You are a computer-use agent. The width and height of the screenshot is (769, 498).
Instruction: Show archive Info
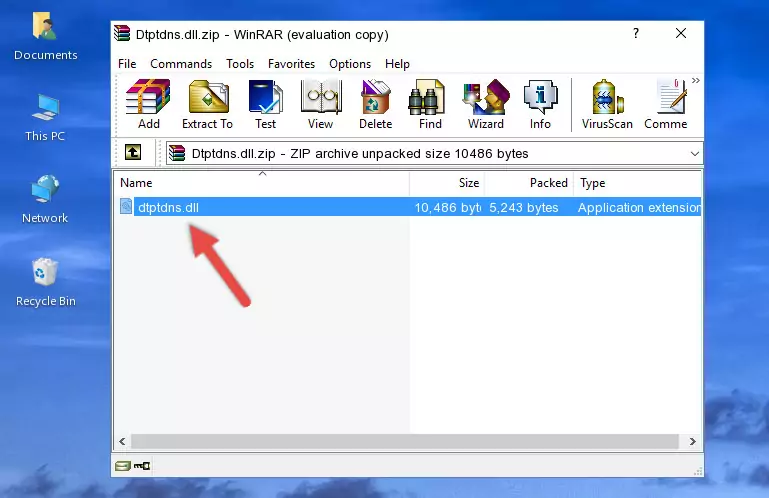click(540, 104)
